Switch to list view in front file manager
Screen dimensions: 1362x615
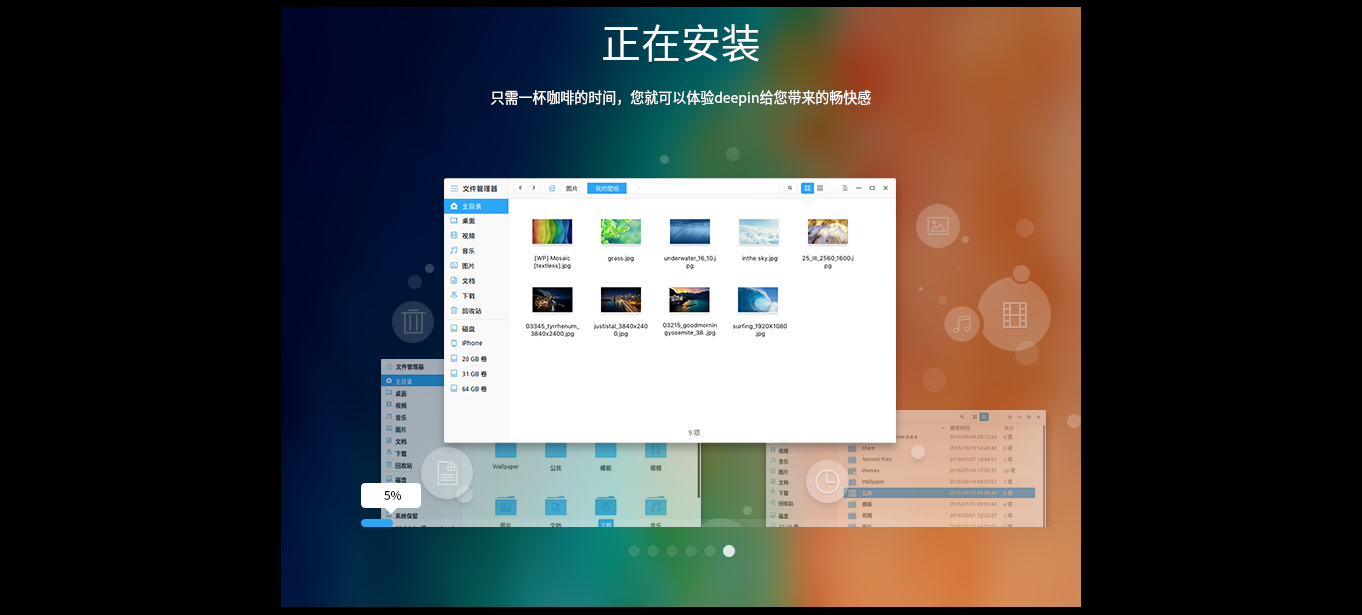tap(820, 188)
